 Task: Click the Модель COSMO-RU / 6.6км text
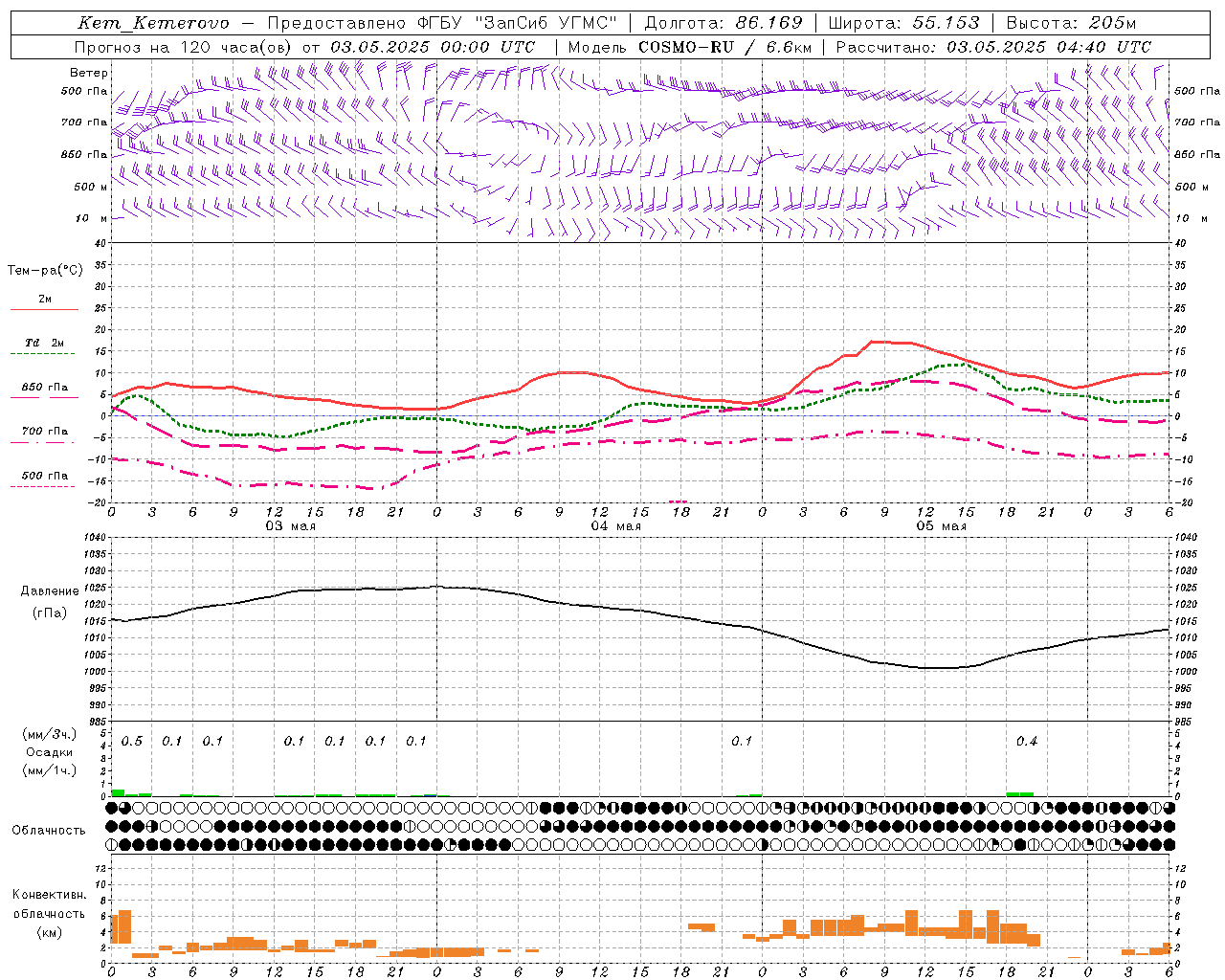pyautogui.click(x=690, y=47)
